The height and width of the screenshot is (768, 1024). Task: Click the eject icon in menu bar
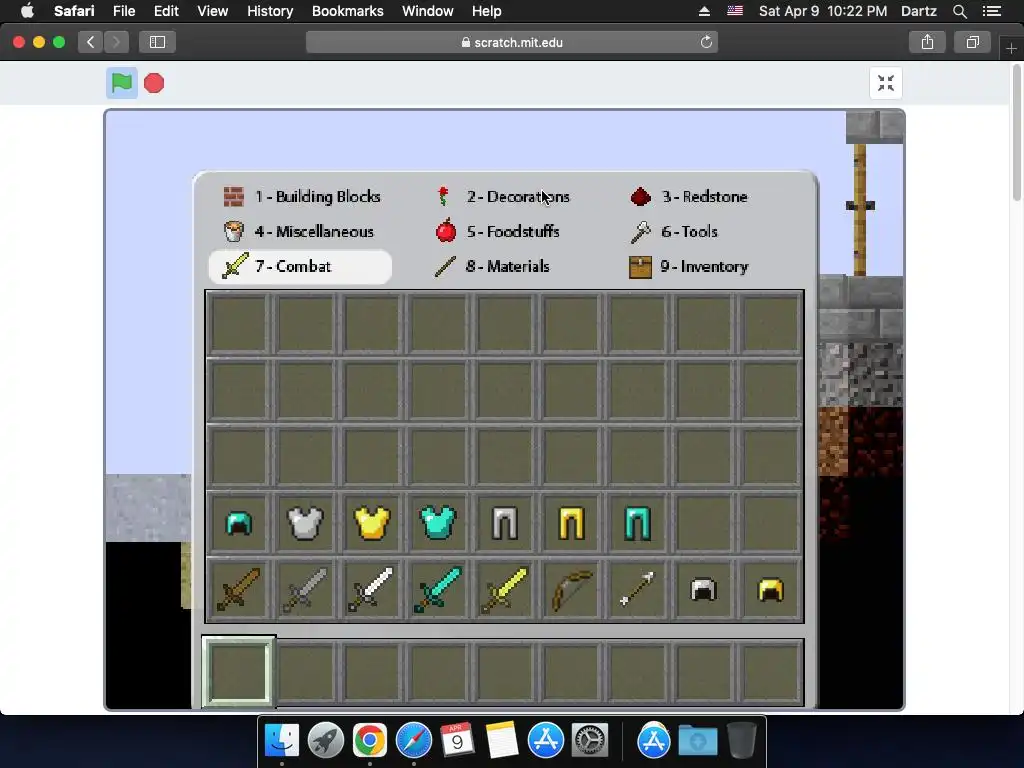tap(704, 11)
